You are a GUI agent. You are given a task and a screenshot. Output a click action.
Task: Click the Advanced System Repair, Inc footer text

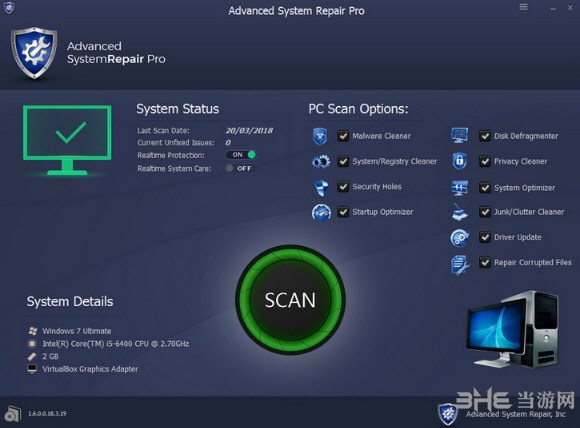point(516,414)
